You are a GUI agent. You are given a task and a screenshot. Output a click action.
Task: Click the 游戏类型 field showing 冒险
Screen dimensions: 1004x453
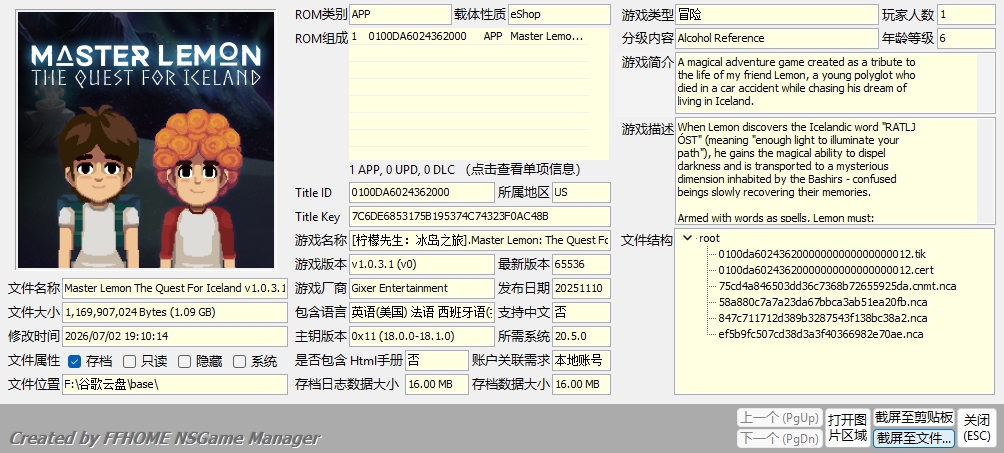click(x=776, y=14)
